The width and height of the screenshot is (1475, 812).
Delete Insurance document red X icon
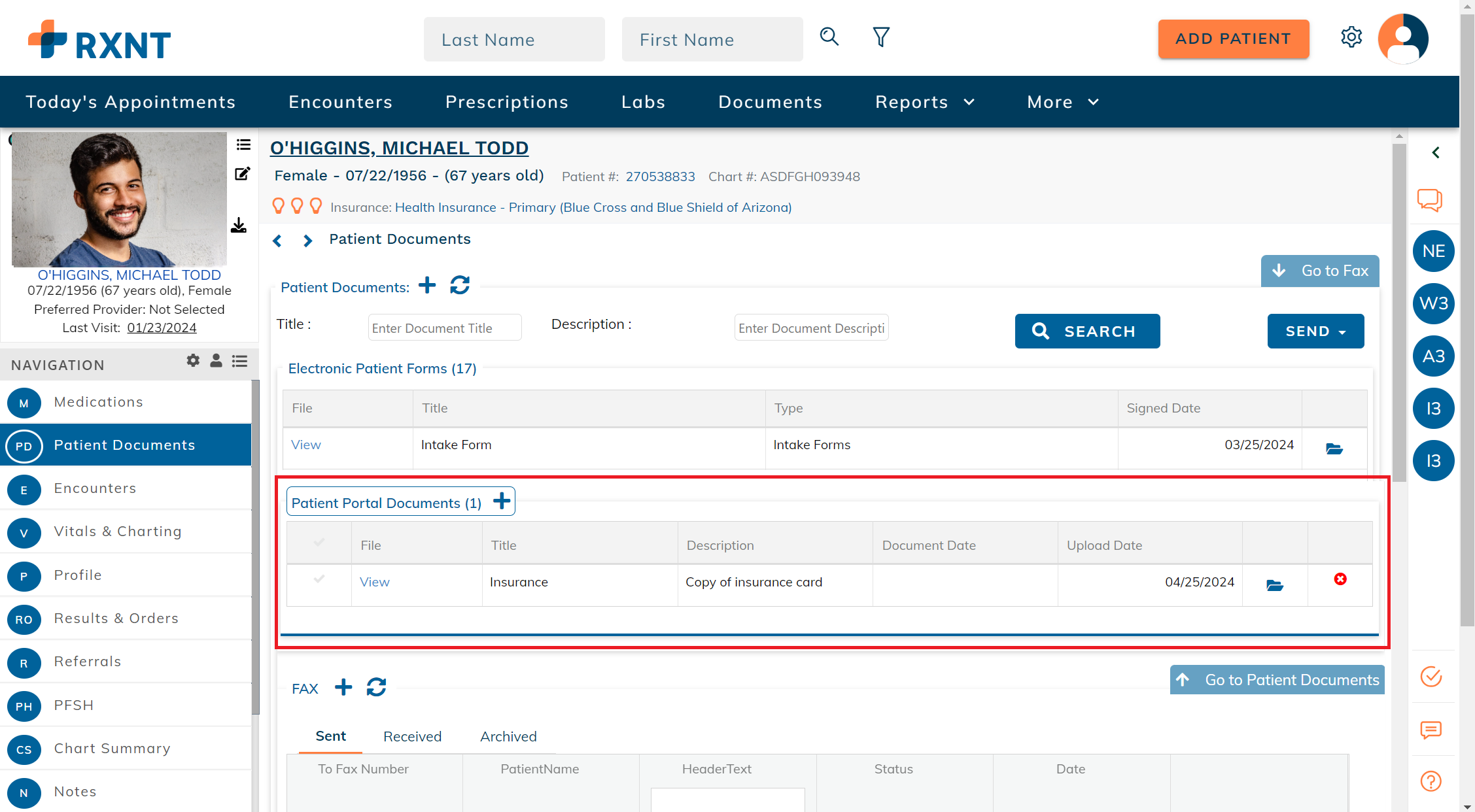tap(1340, 579)
